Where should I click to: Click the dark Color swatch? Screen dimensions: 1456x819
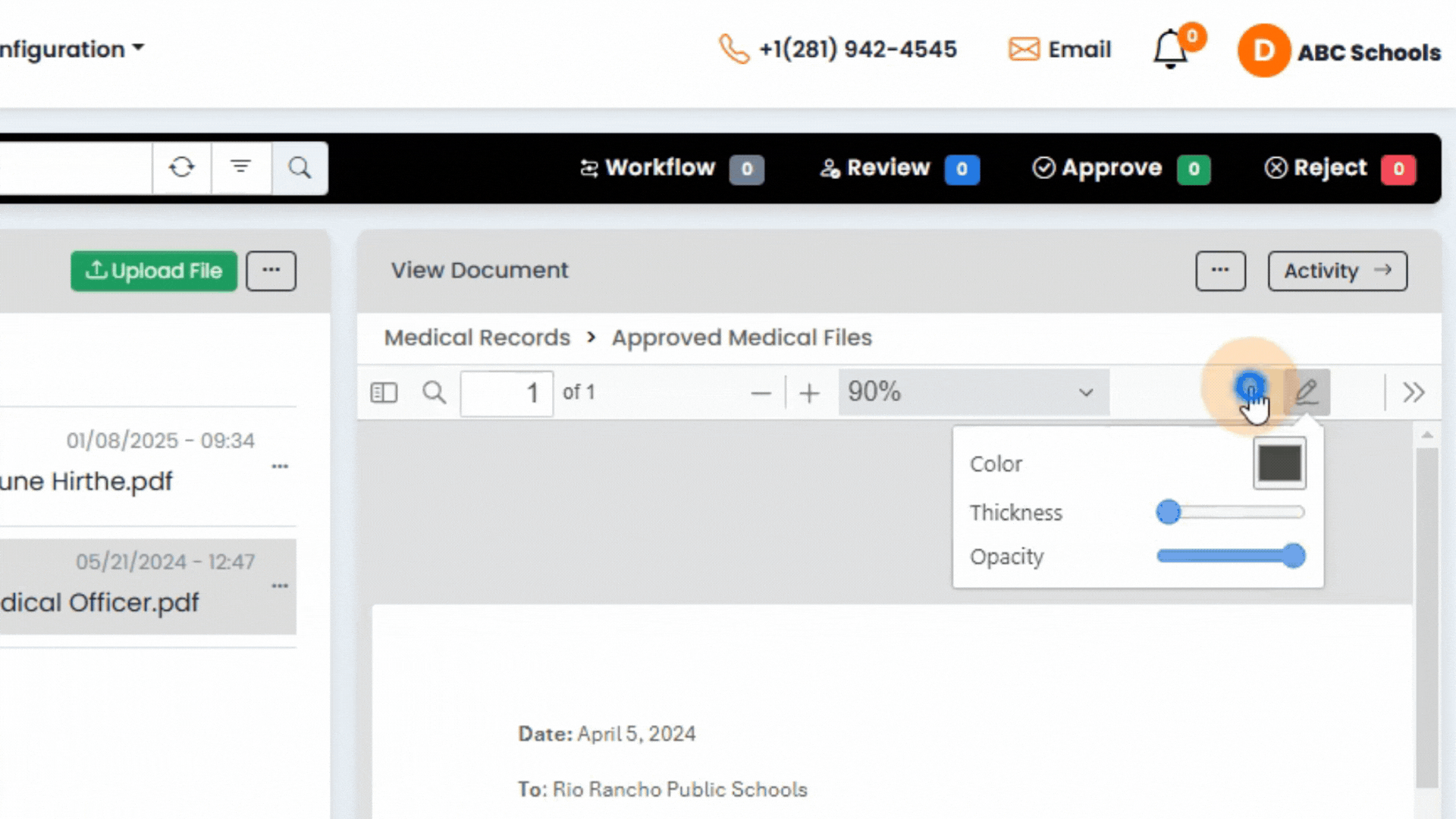[x=1279, y=463]
